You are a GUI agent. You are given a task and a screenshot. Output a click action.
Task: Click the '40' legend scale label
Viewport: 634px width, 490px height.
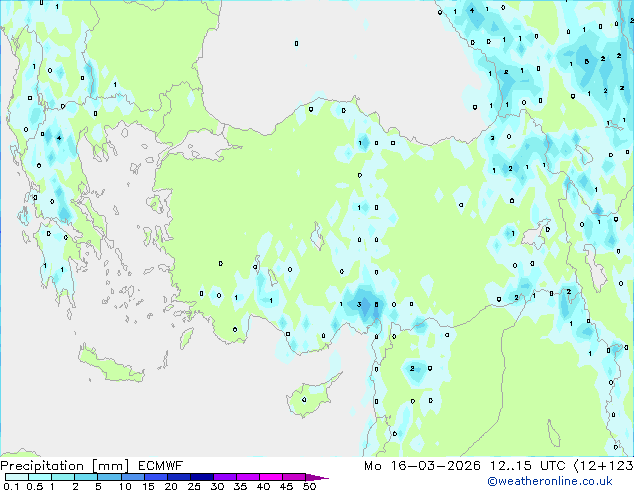(264, 486)
